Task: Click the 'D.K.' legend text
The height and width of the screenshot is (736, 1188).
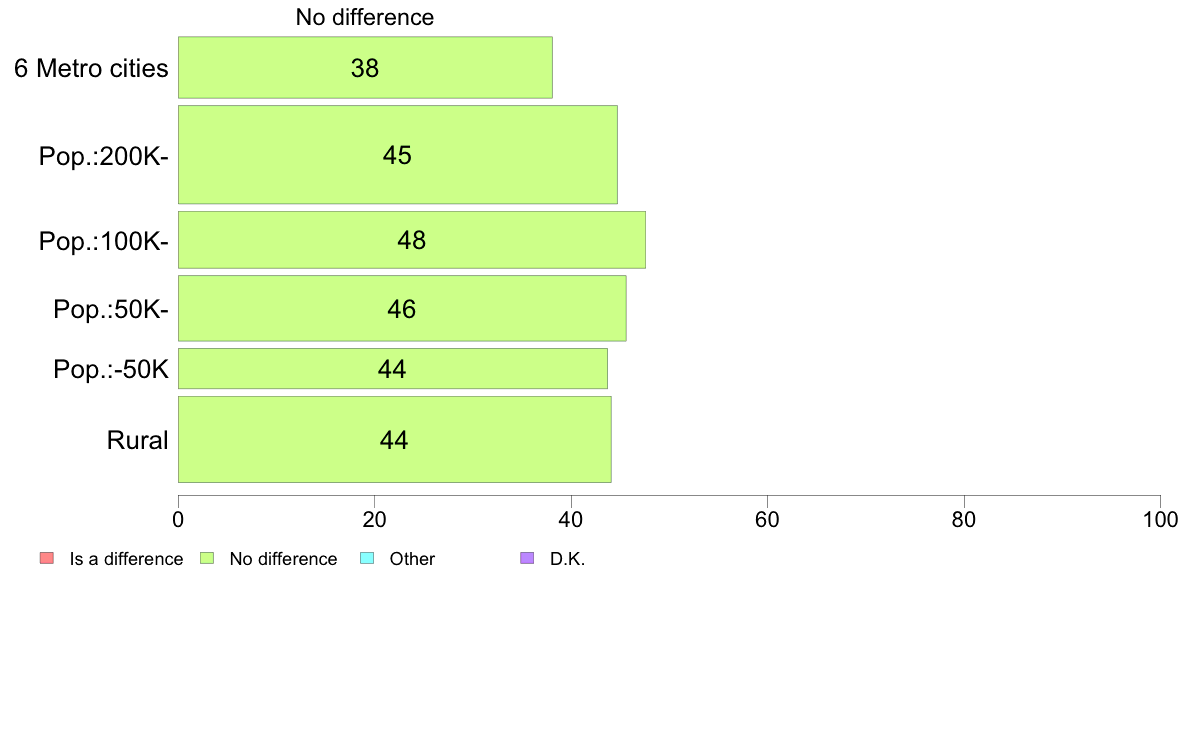Action: pyautogui.click(x=567, y=559)
